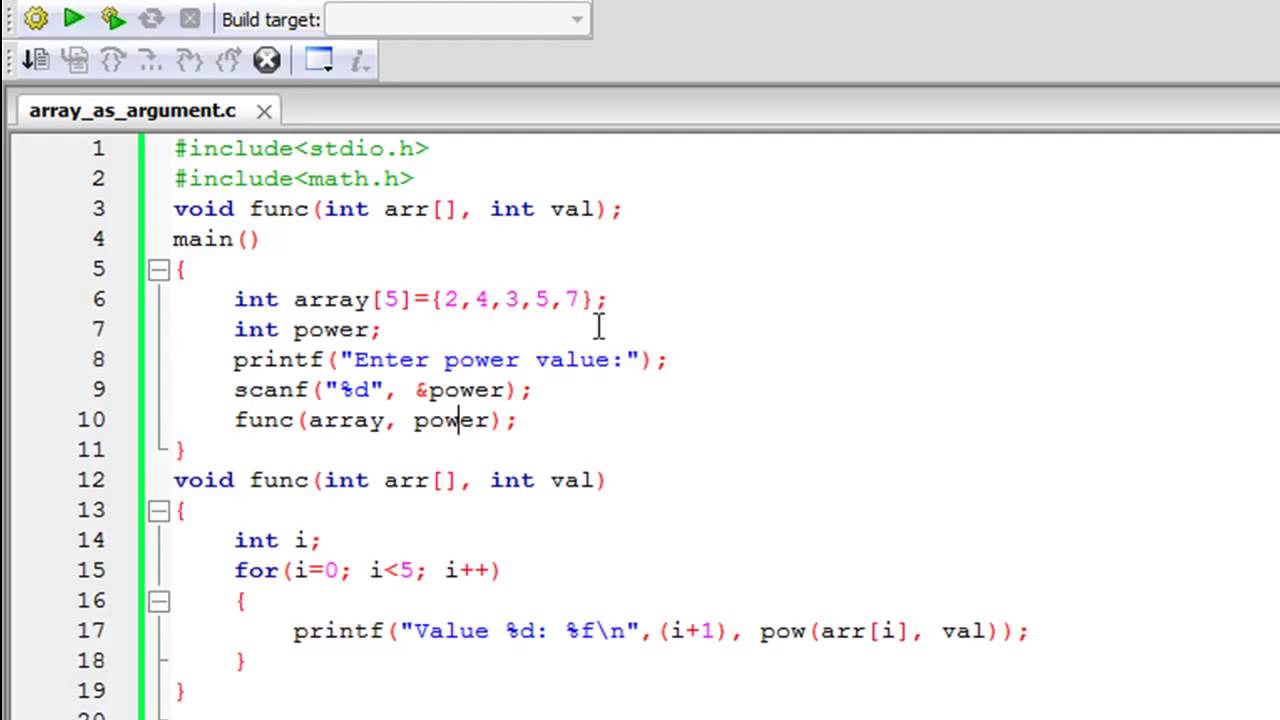Click the main() text on line 4
Viewport: 1280px width, 720px height.
pos(216,239)
